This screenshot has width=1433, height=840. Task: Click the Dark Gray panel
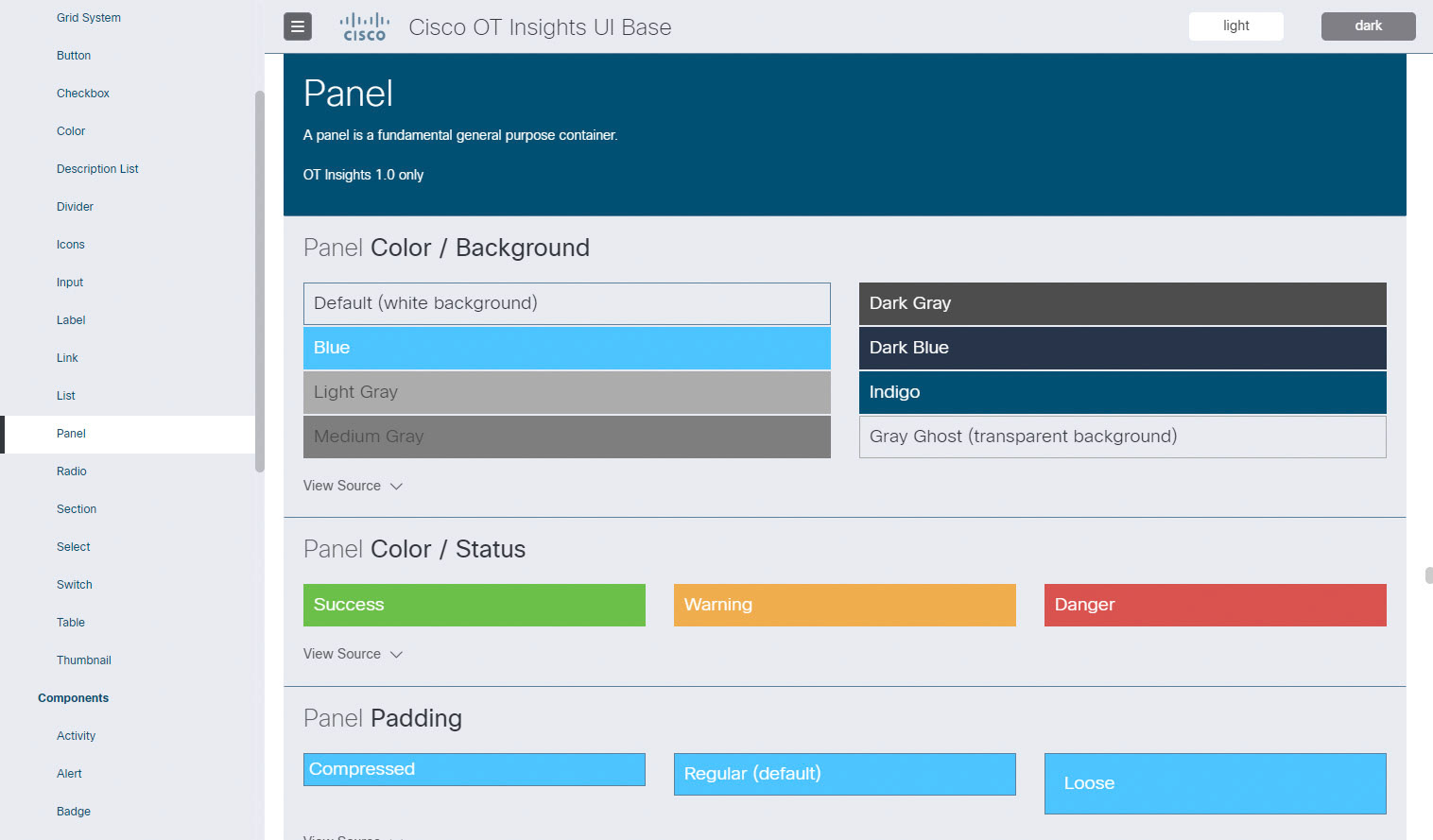1123,303
